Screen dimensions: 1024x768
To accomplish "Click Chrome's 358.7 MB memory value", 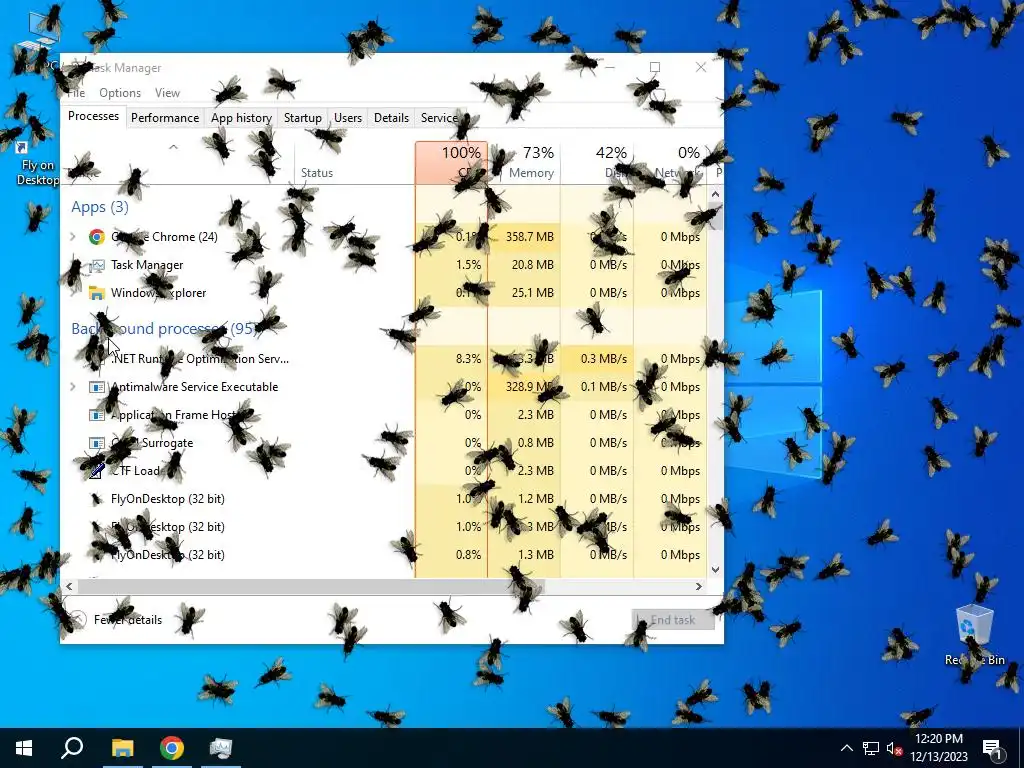I will pyautogui.click(x=530, y=237).
